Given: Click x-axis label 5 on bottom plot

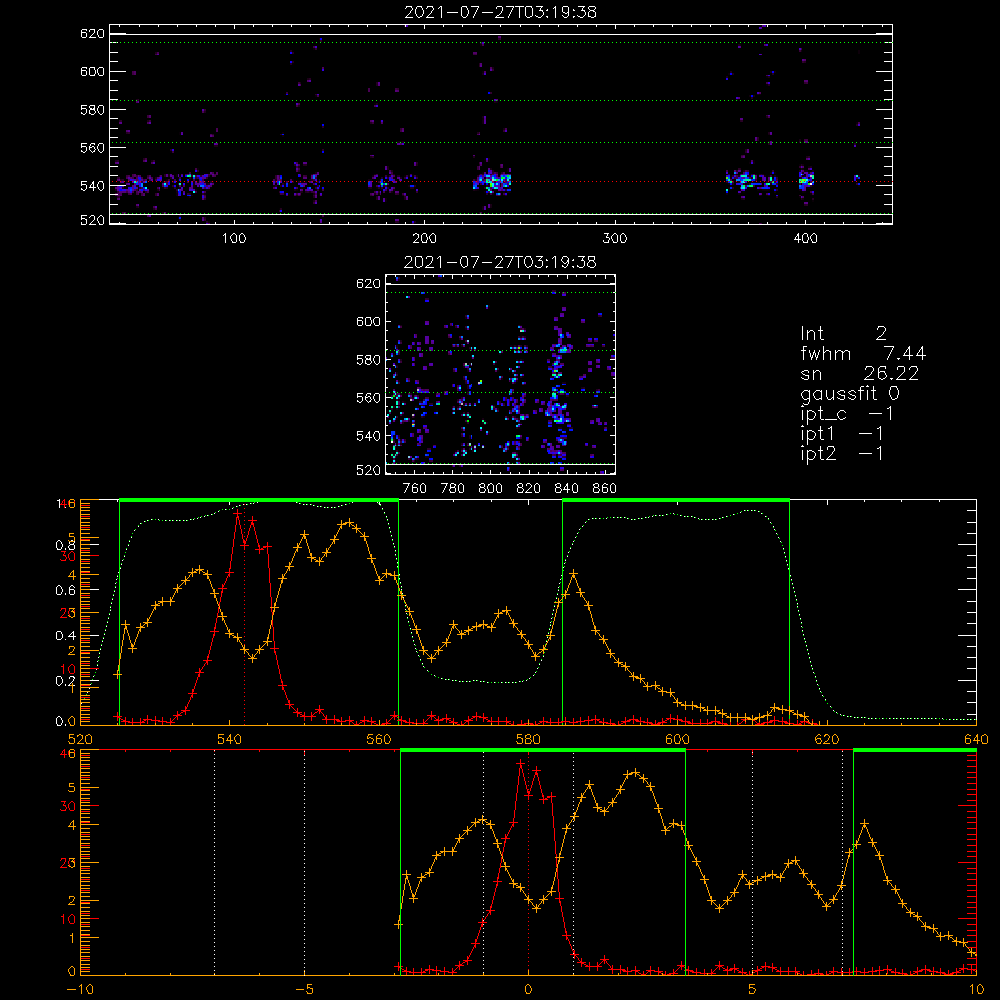Looking at the screenshot, I should point(753,990).
